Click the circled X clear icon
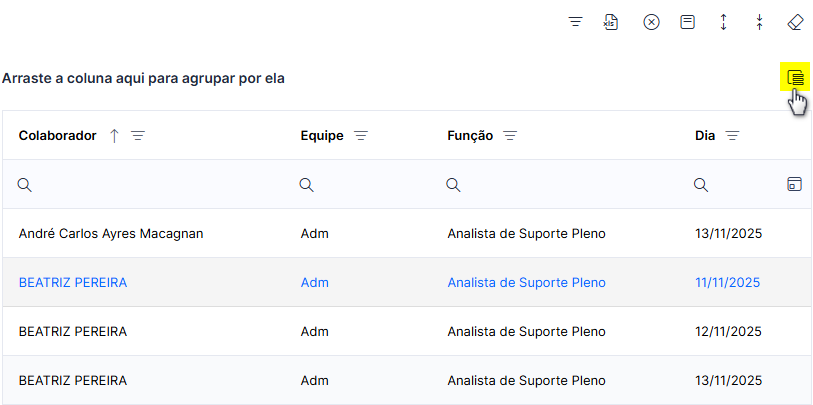This screenshot has height=405, width=813. pos(651,22)
